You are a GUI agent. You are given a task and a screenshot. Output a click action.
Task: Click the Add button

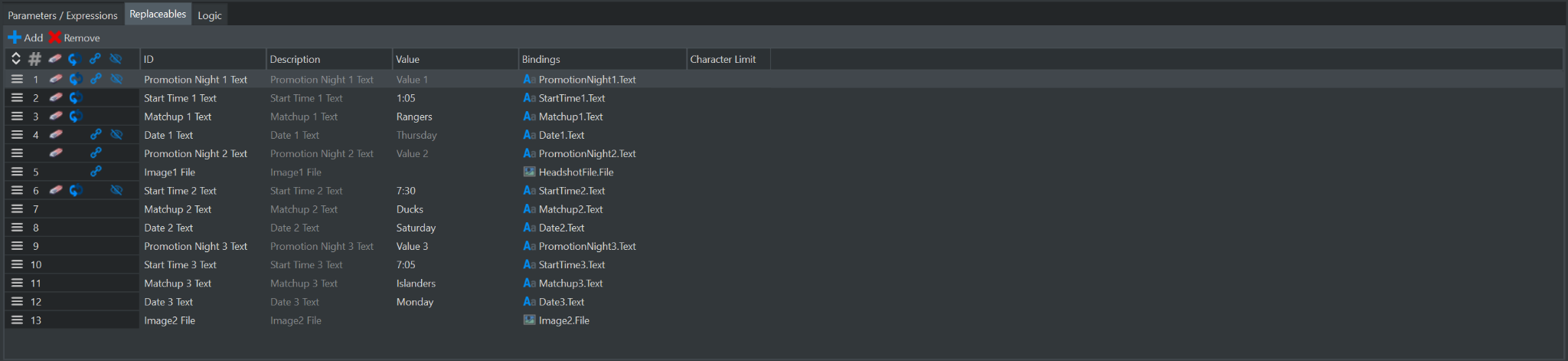(25, 38)
